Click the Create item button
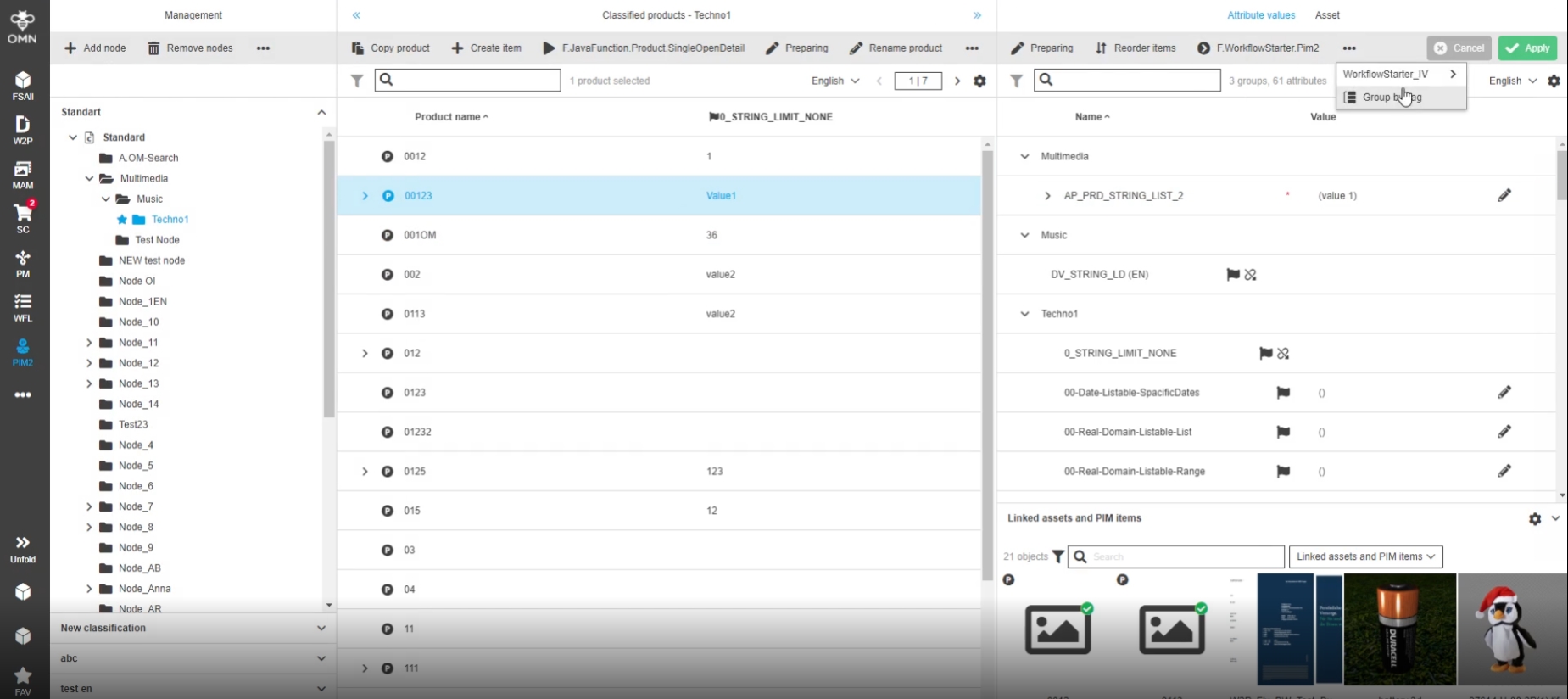The width and height of the screenshot is (1568, 699). (486, 48)
